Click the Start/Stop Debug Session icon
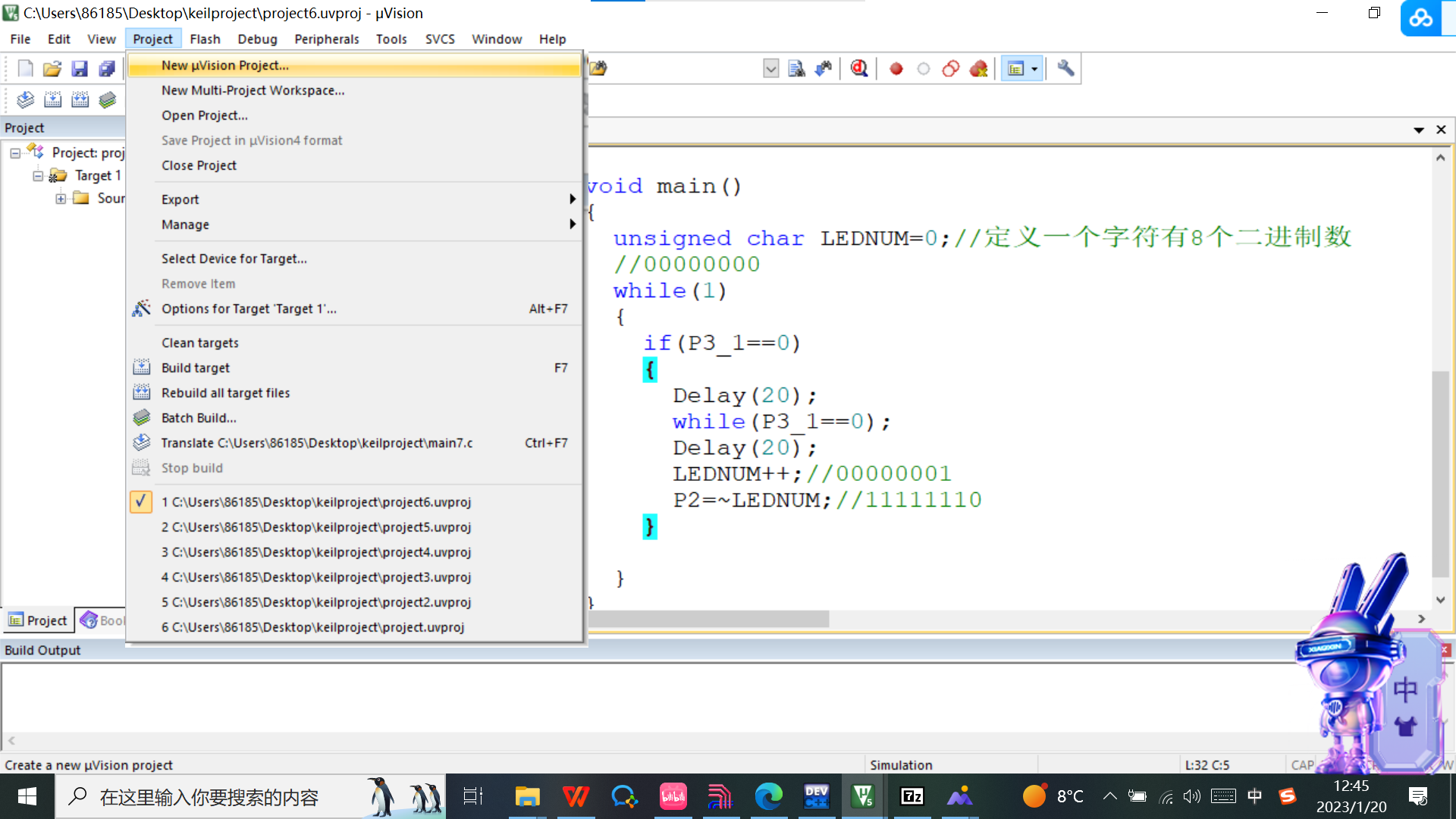The height and width of the screenshot is (819, 1456). [858, 69]
